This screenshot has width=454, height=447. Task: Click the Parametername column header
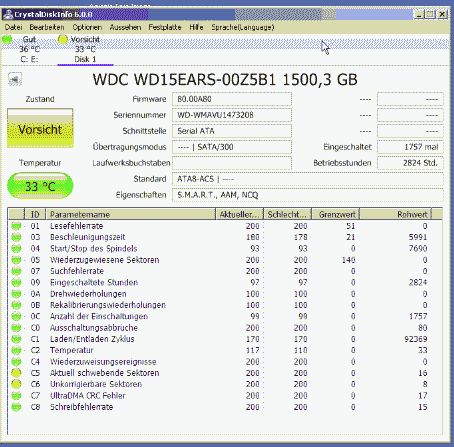(x=130, y=214)
